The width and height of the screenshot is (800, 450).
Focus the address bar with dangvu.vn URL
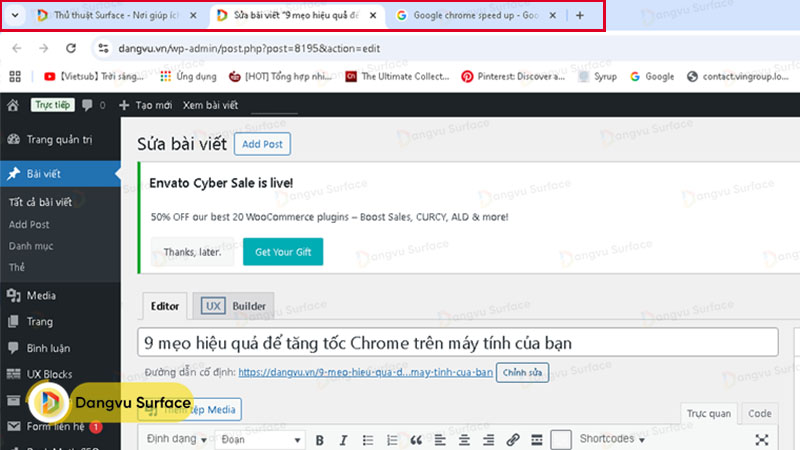tap(249, 48)
